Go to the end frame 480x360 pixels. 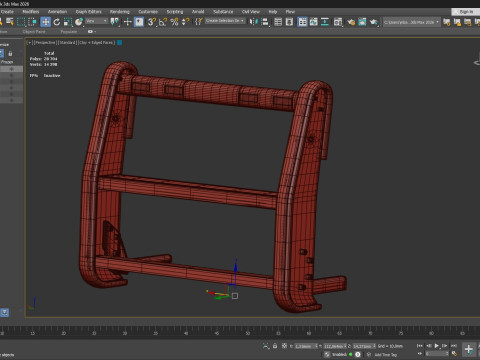click(454, 346)
